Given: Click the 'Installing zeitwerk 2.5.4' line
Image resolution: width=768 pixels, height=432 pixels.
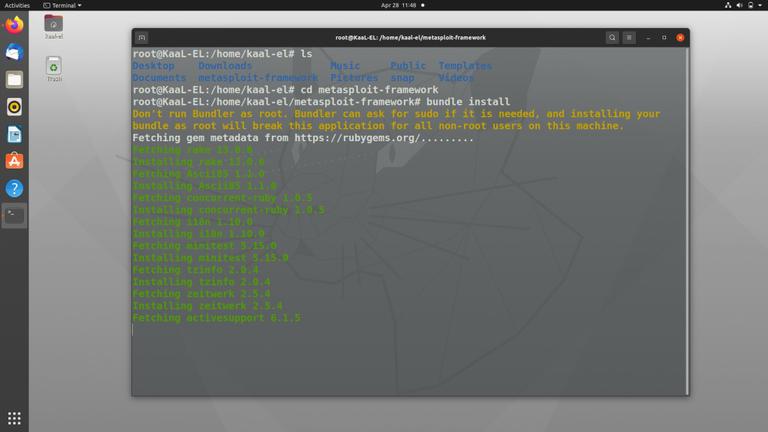Looking at the screenshot, I should tap(207, 306).
